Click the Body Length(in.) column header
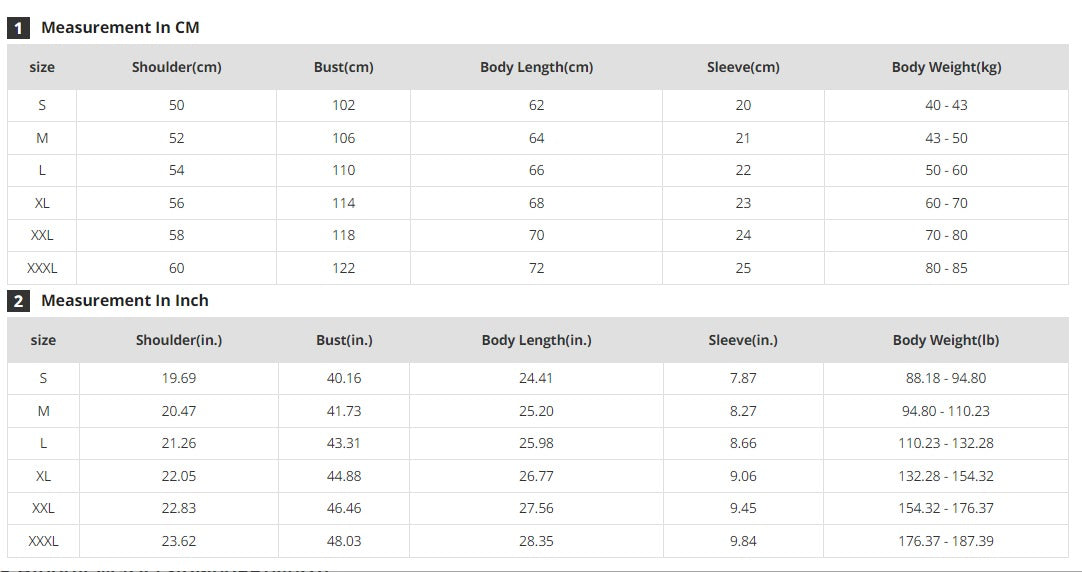The image size is (1082, 572). coord(536,341)
